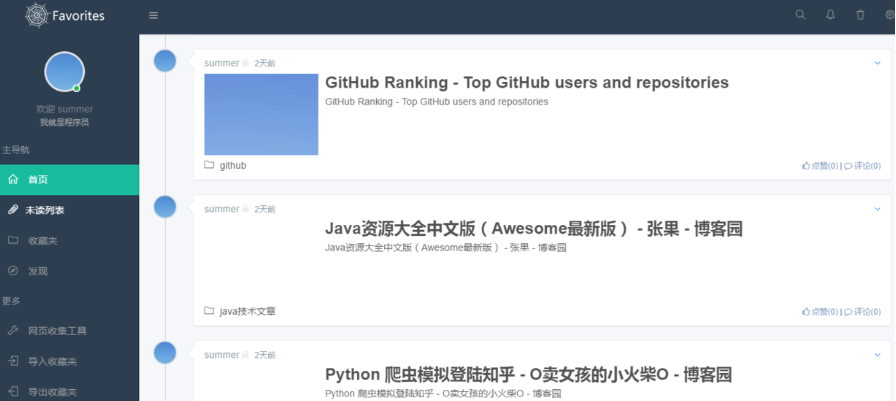Click 我就是程序员 profile tagline
The height and width of the screenshot is (401, 896).
tap(64, 122)
